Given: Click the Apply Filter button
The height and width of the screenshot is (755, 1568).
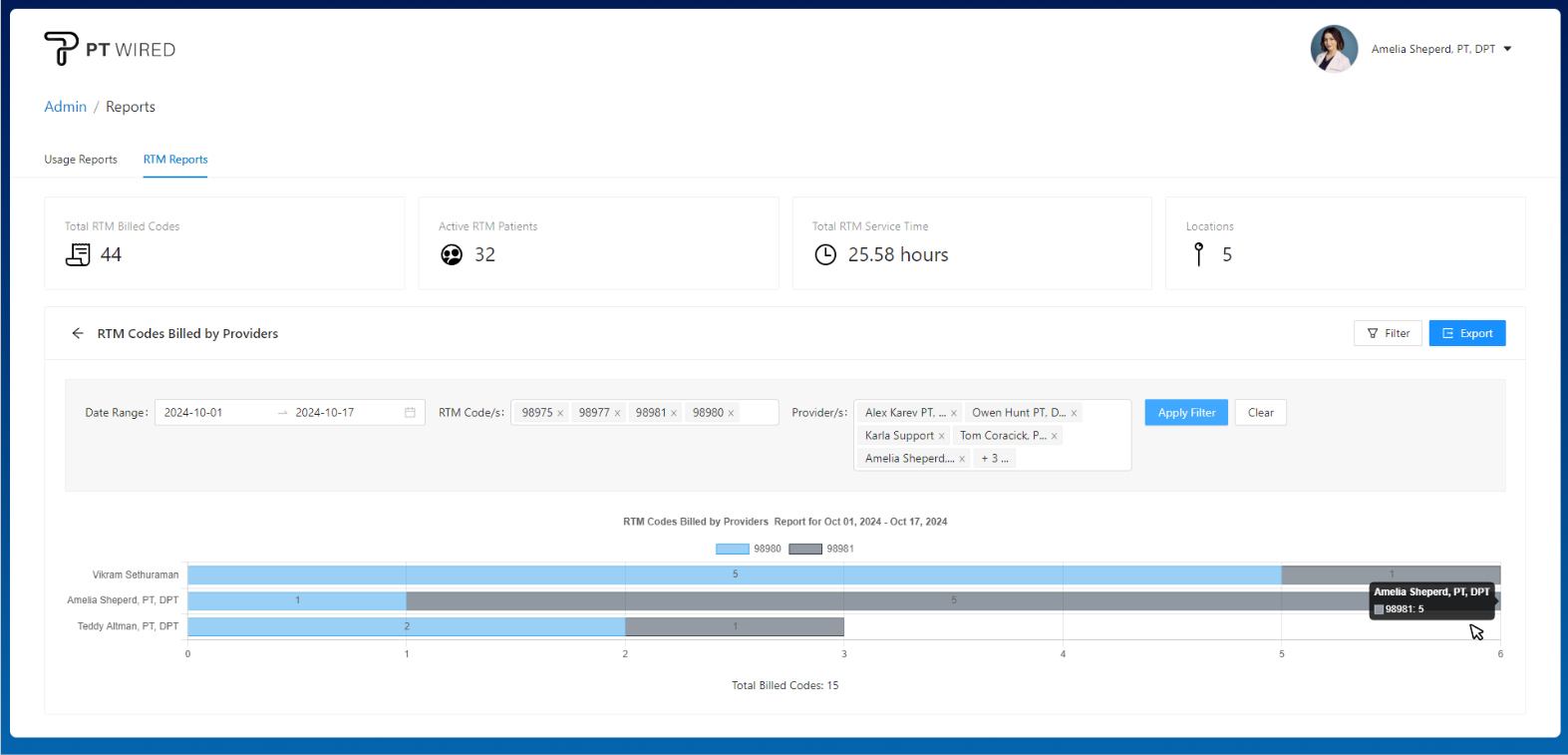Looking at the screenshot, I should click(1186, 413).
